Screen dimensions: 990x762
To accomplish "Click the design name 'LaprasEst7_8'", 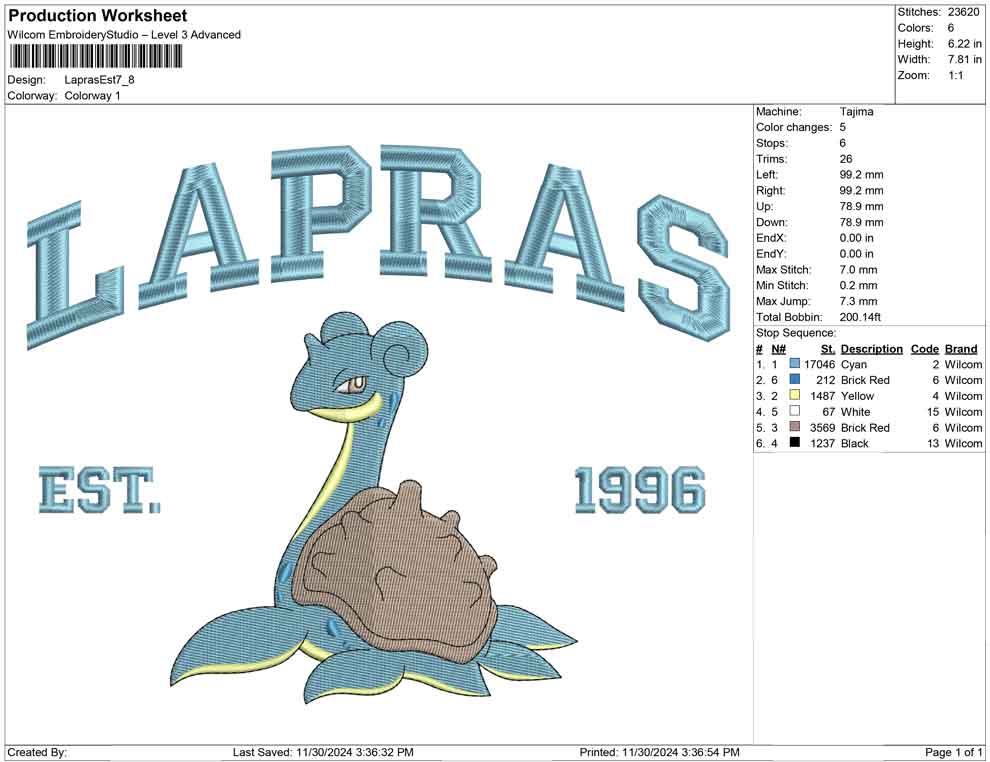I will point(99,80).
